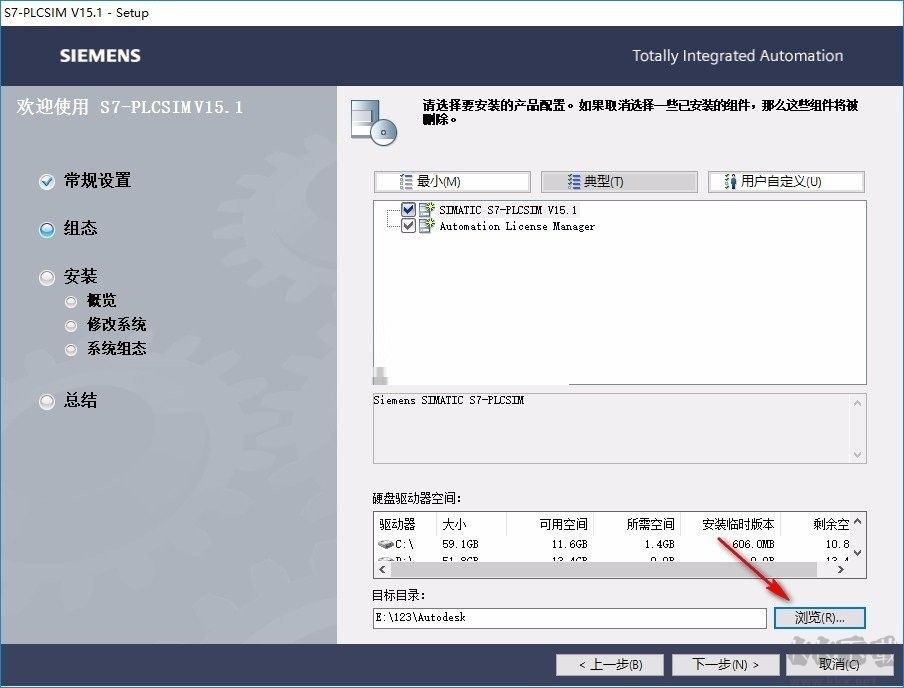
Task: Click the 驱动器 column header
Action: pyautogui.click(x=397, y=524)
